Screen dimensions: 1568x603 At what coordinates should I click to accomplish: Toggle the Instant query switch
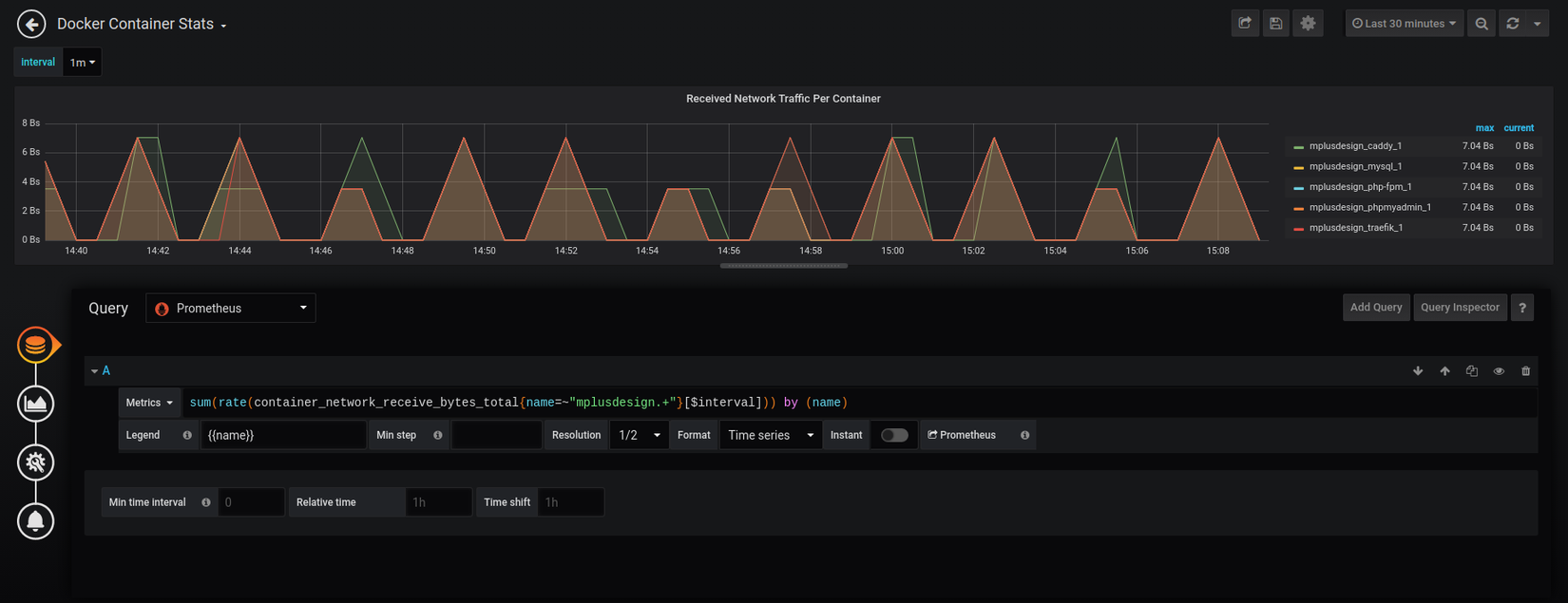893,435
